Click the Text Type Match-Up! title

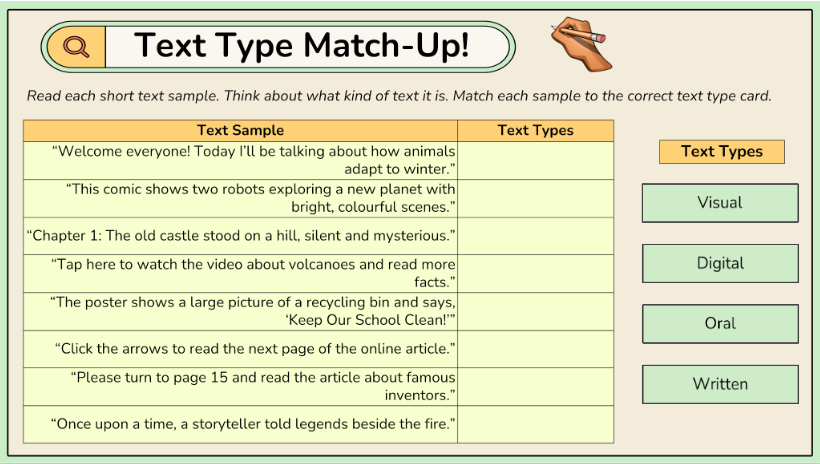click(x=302, y=46)
